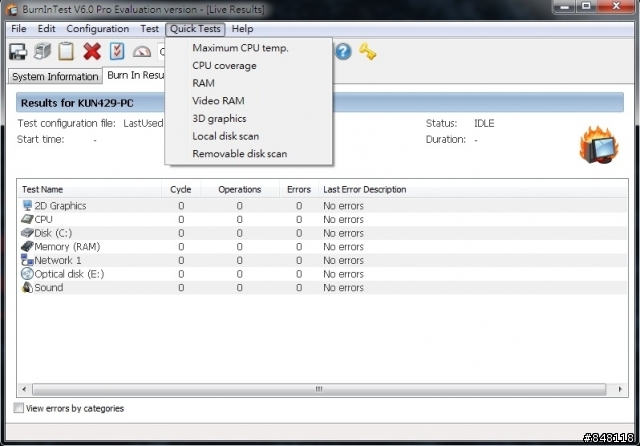
Task: Close the Quick Tests menu
Action: (195, 29)
